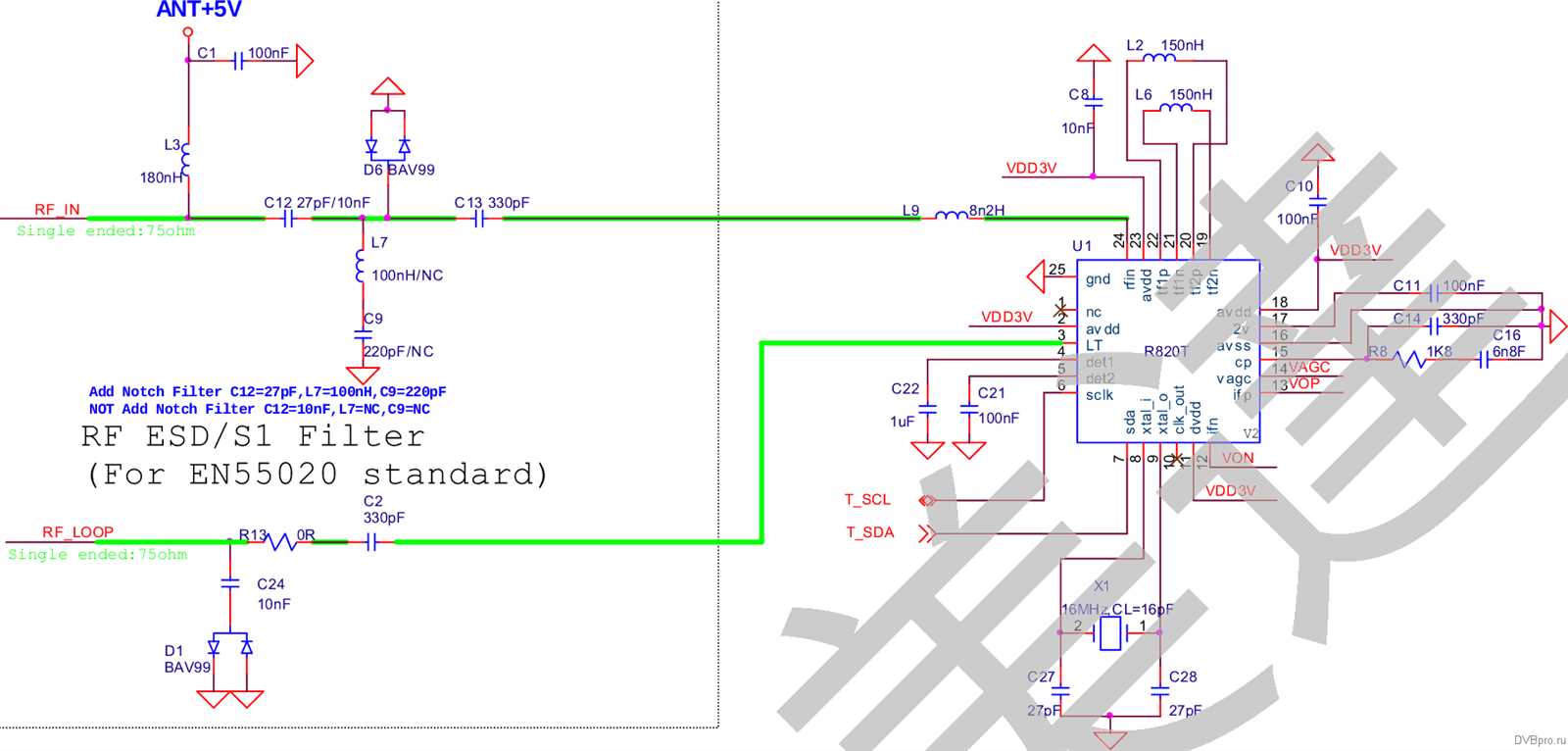Click the NOT Add Notch Filter note
Screen dimensions: 1568x751
click(260, 409)
